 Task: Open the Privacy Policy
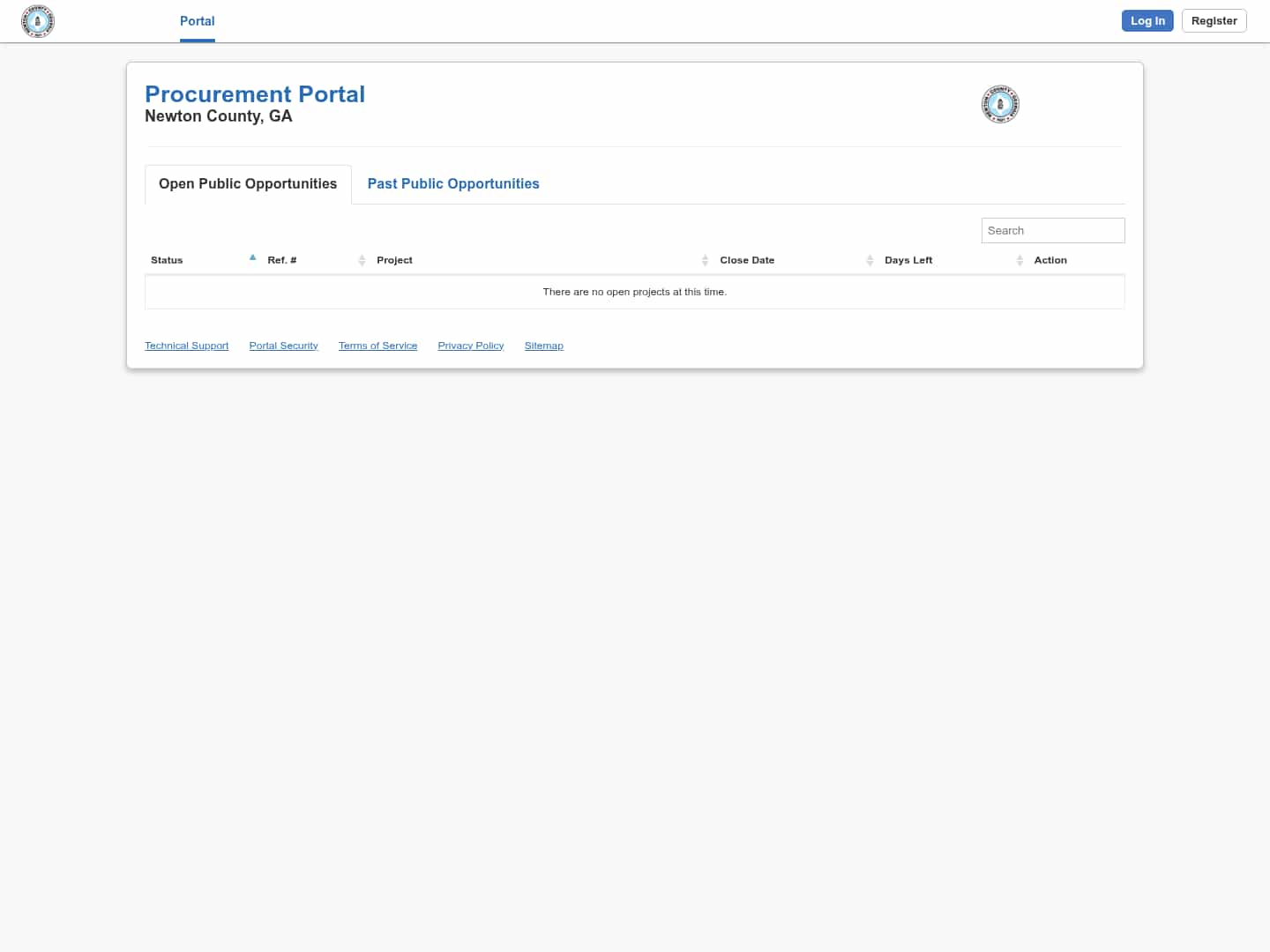[470, 345]
